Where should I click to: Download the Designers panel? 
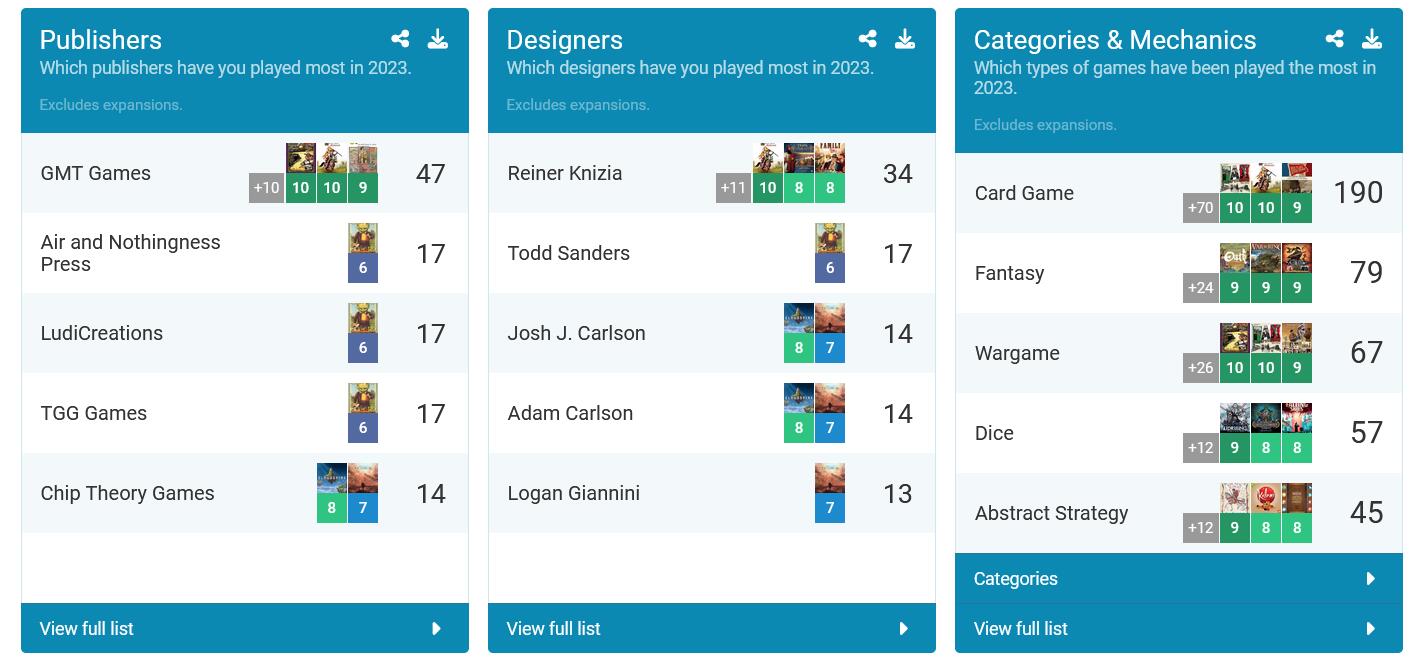pos(904,39)
